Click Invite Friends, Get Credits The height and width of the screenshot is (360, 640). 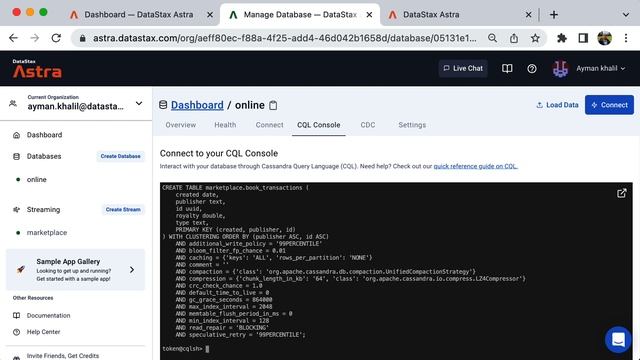pyautogui.click(x=62, y=356)
